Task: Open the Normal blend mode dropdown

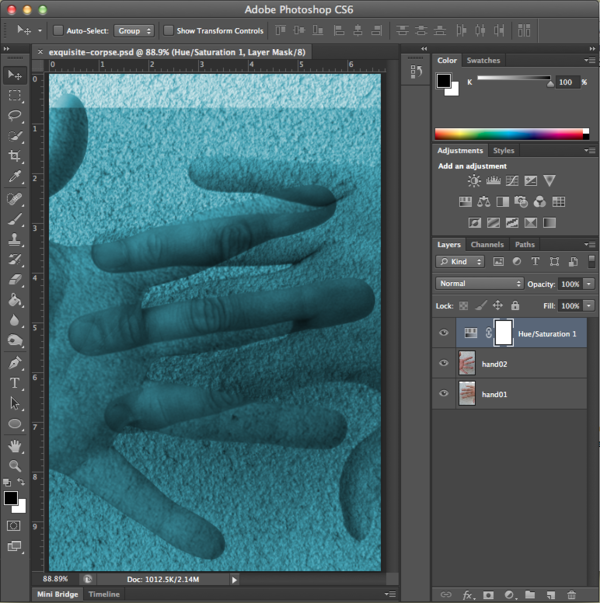Action: [479, 283]
